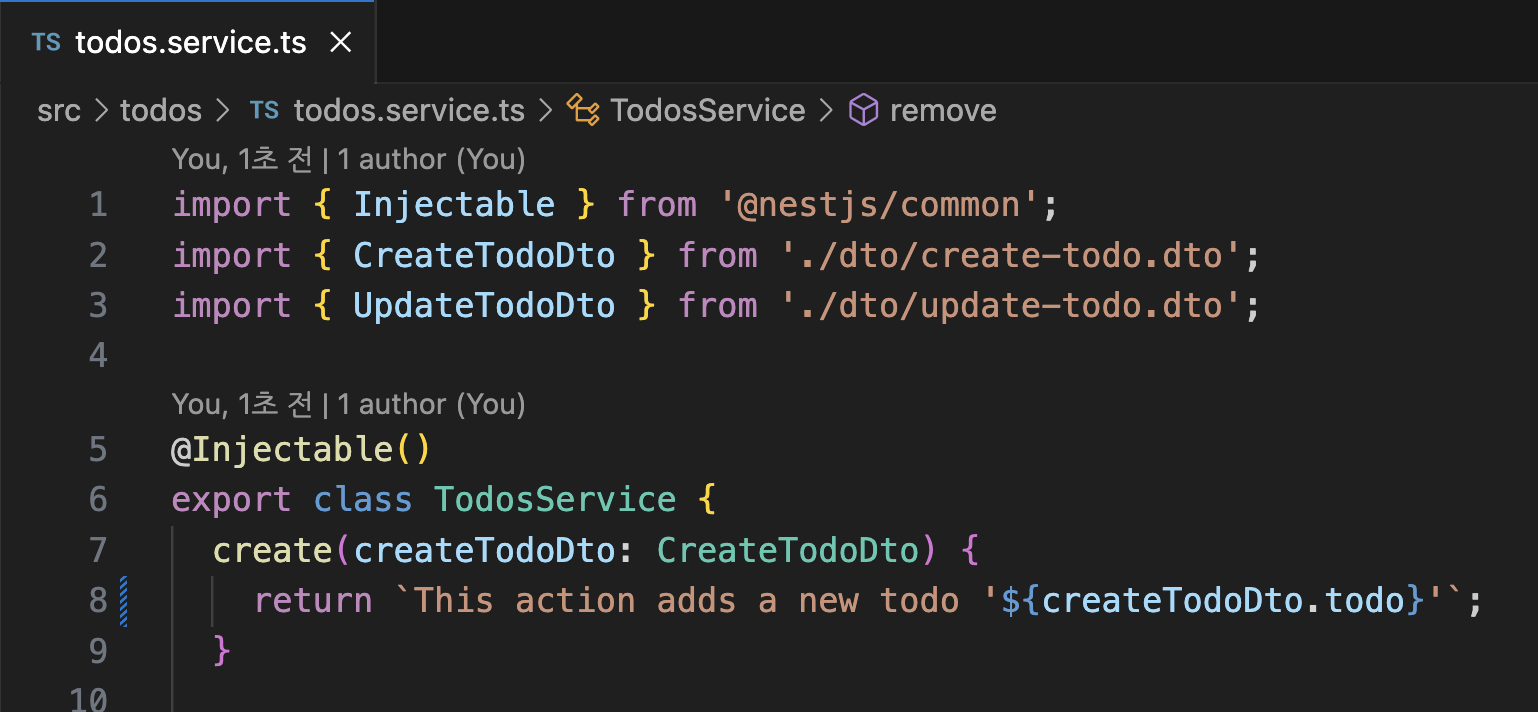Screen dimensions: 1538x712
Task: Click the src breadcrumb segment
Action: tap(59, 110)
